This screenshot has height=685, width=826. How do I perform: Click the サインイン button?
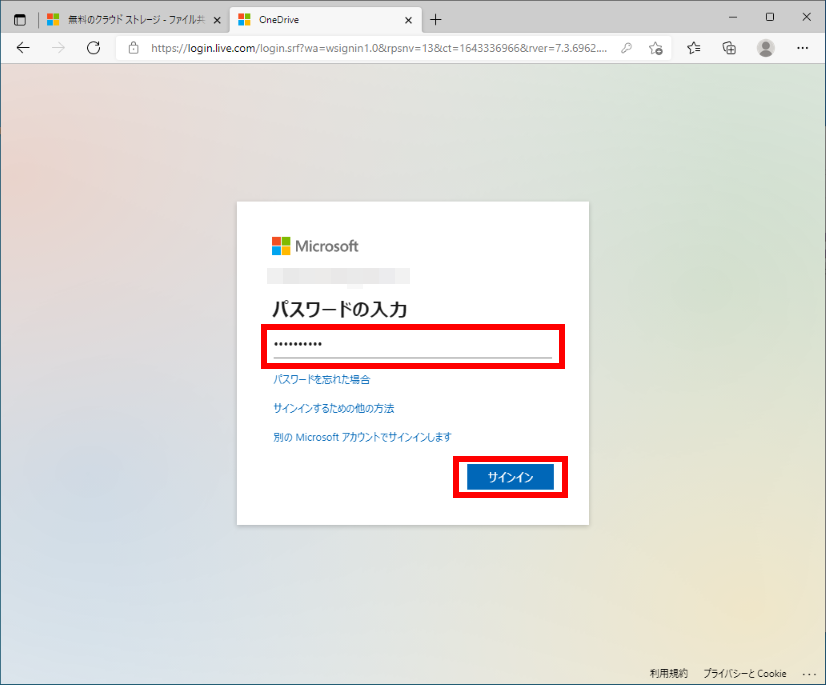pos(510,477)
